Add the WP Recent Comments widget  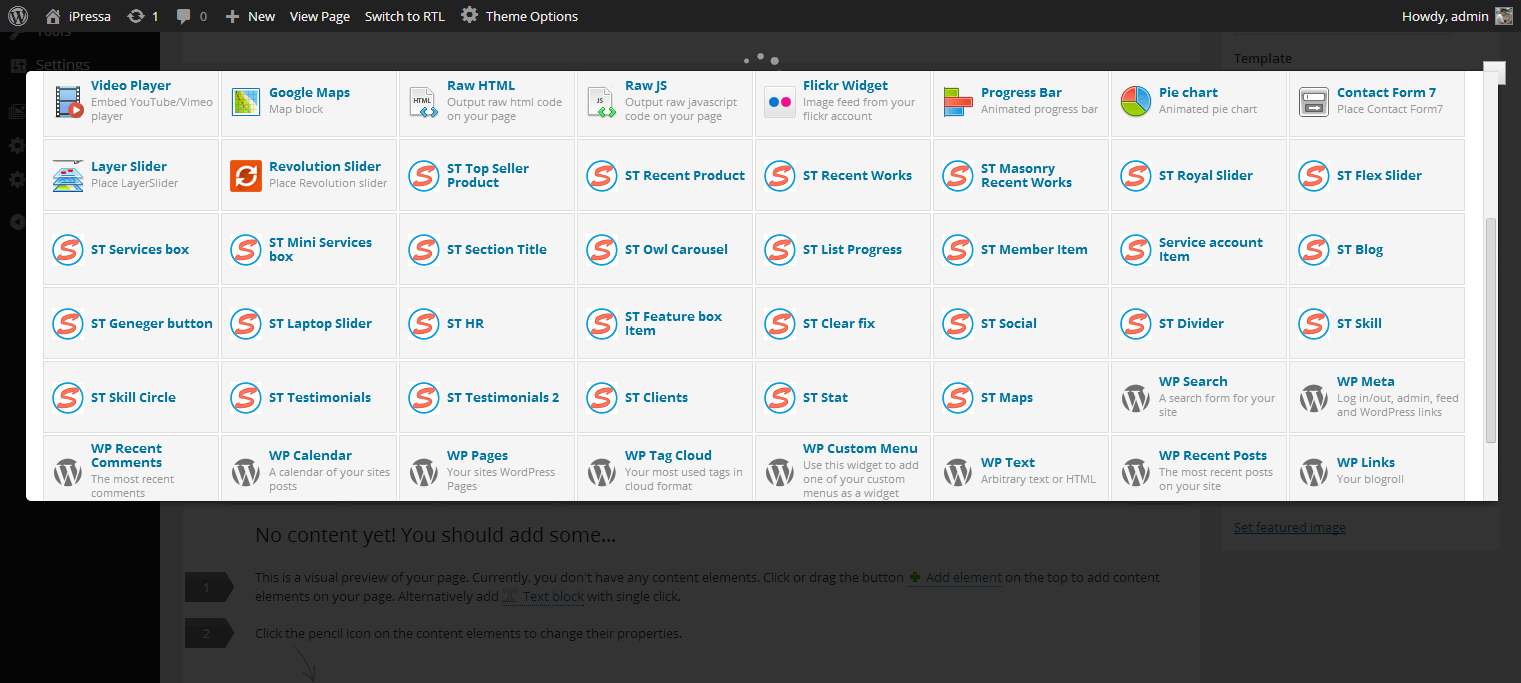point(131,468)
